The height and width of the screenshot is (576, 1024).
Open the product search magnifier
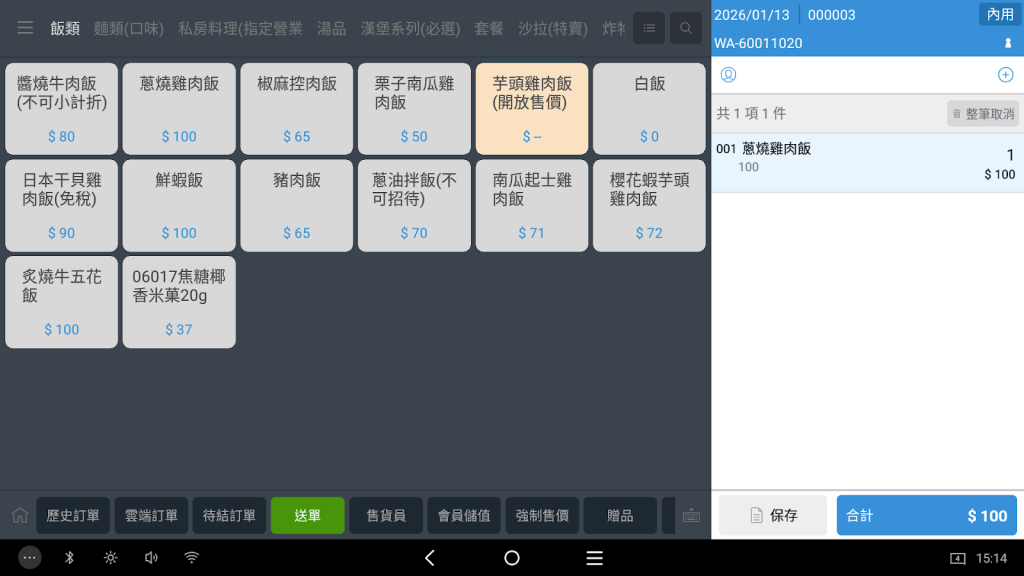click(685, 28)
